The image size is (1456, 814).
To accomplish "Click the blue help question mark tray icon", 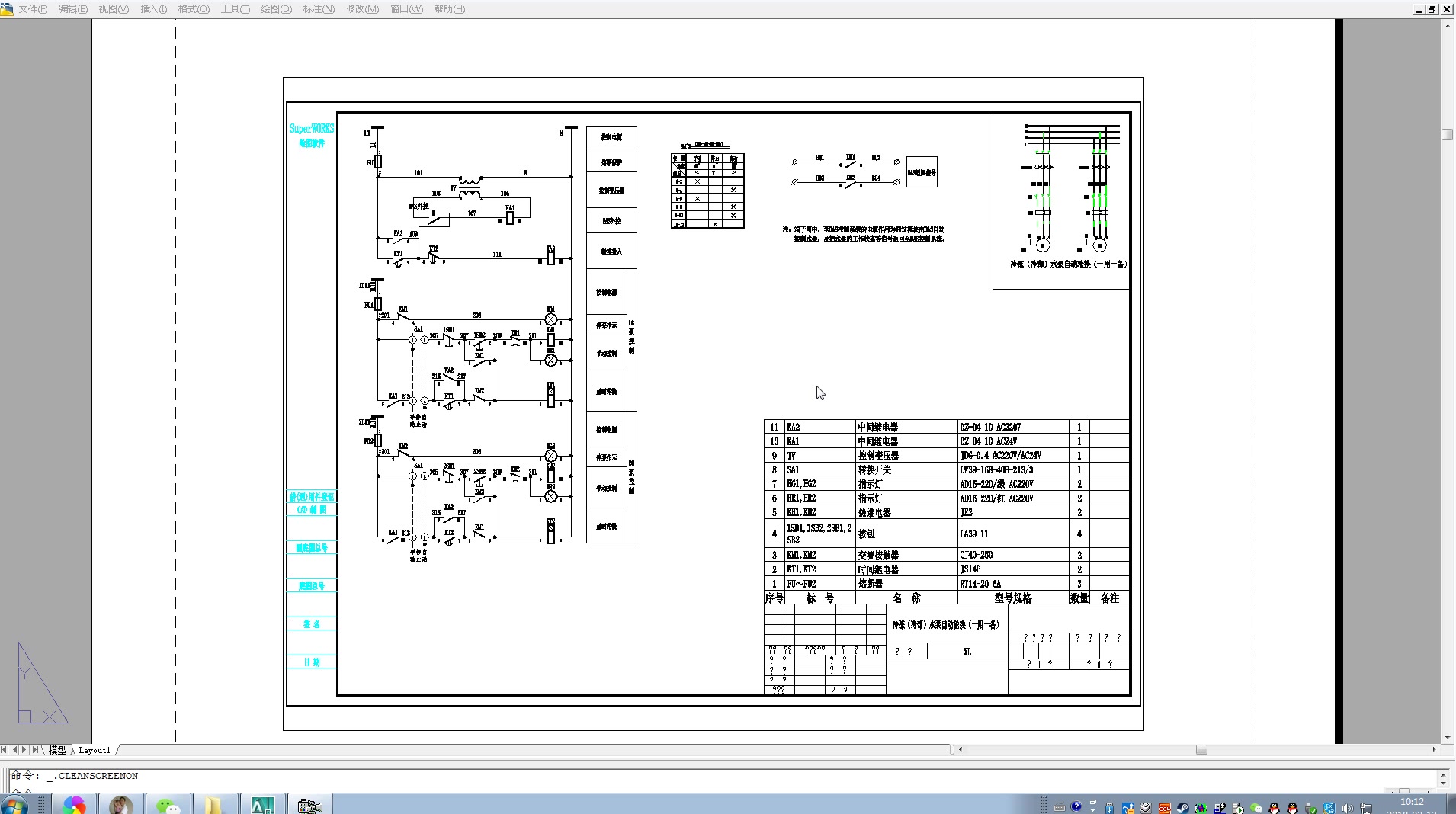I will coord(1076,806).
